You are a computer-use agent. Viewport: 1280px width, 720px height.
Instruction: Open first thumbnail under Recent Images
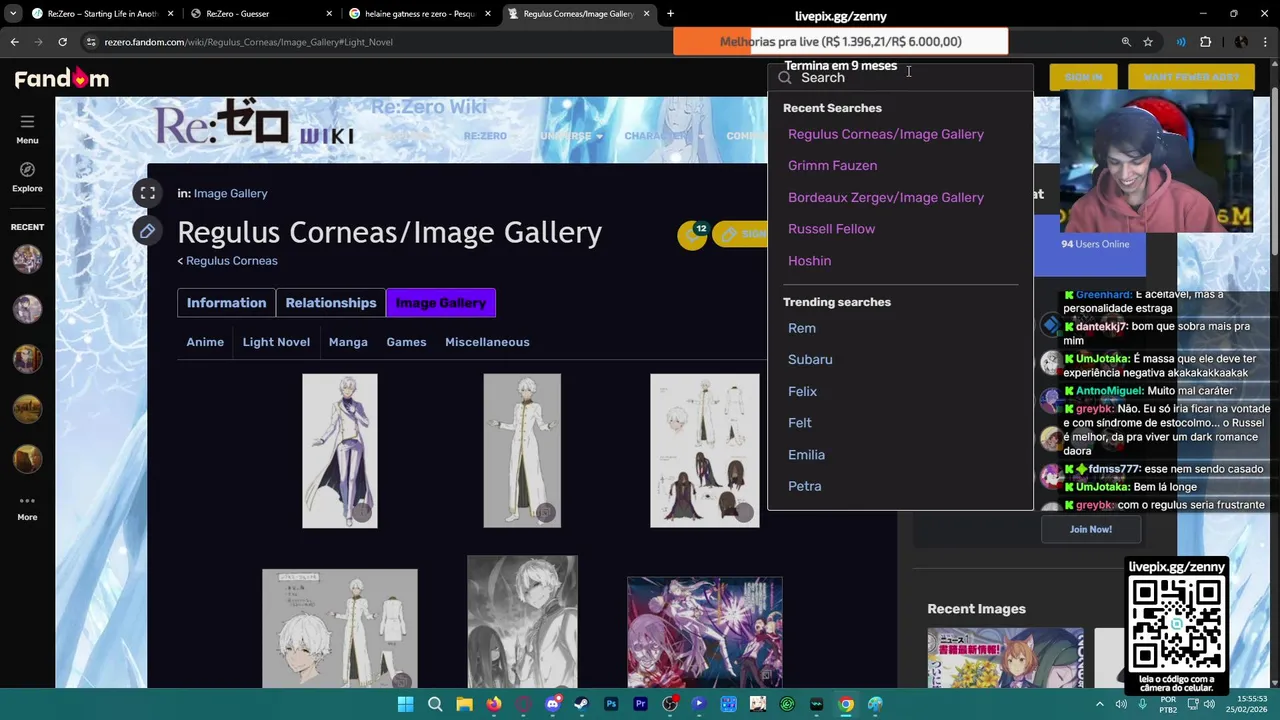point(1005,658)
